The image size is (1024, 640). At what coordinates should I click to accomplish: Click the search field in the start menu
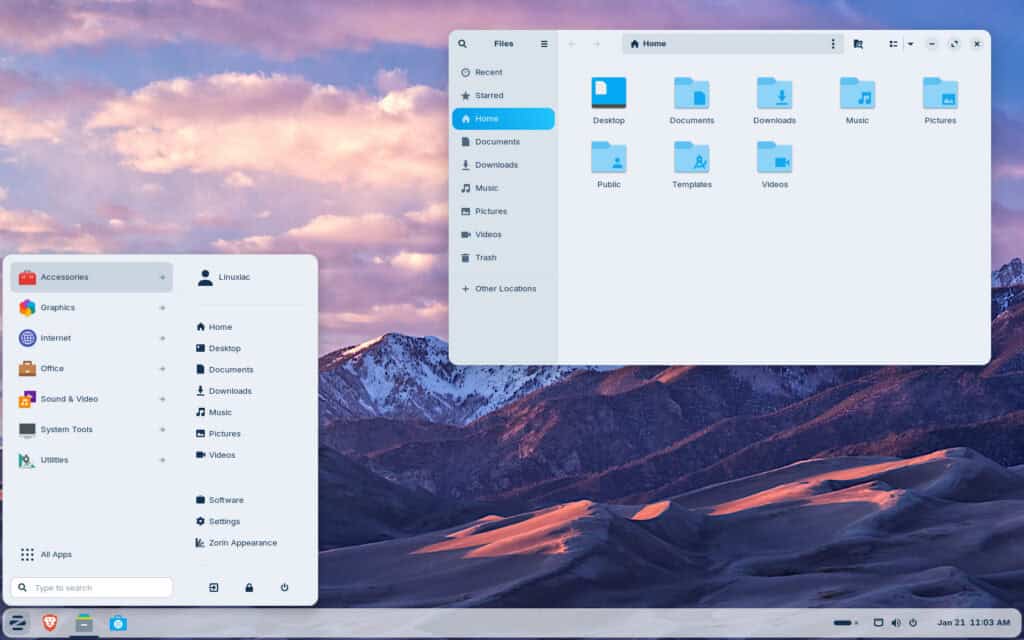91,587
